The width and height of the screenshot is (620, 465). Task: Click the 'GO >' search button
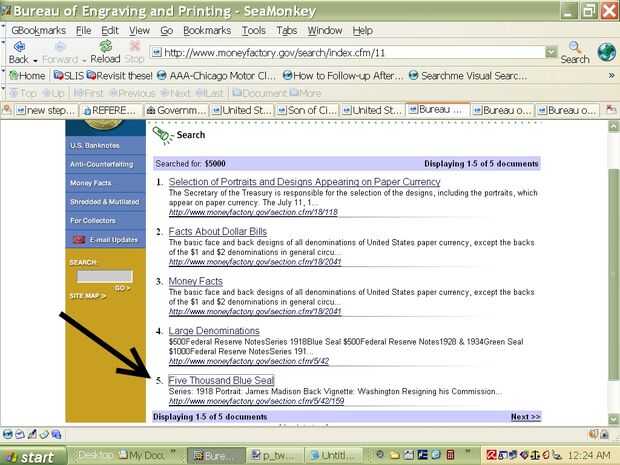[123, 288]
